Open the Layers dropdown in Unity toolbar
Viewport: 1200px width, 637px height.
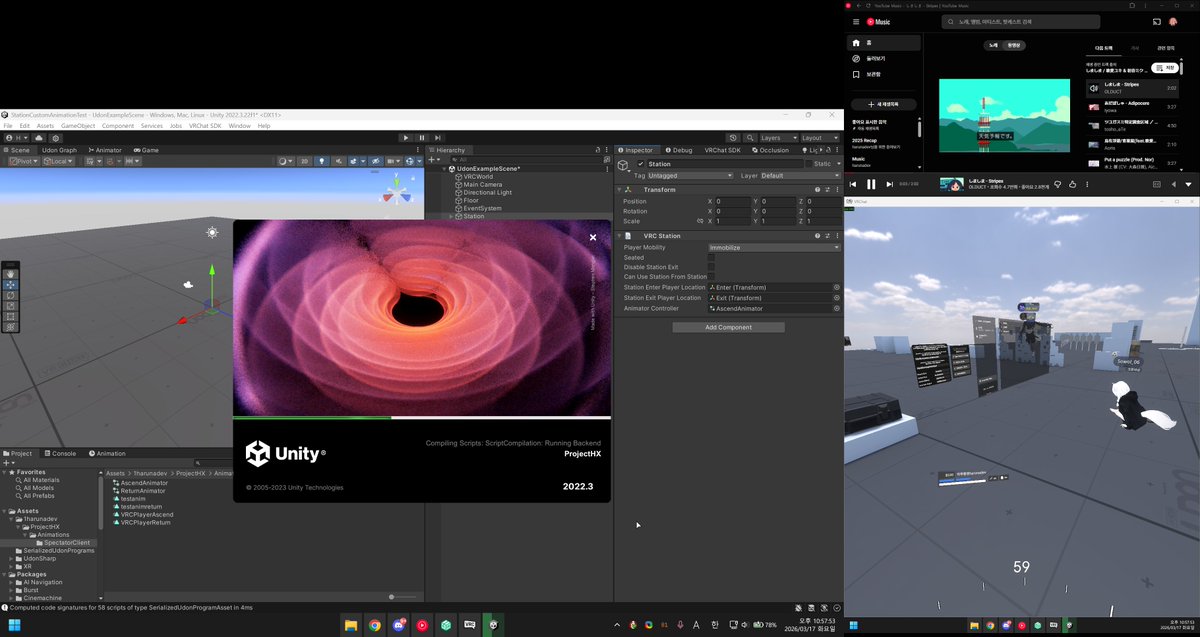click(777, 138)
